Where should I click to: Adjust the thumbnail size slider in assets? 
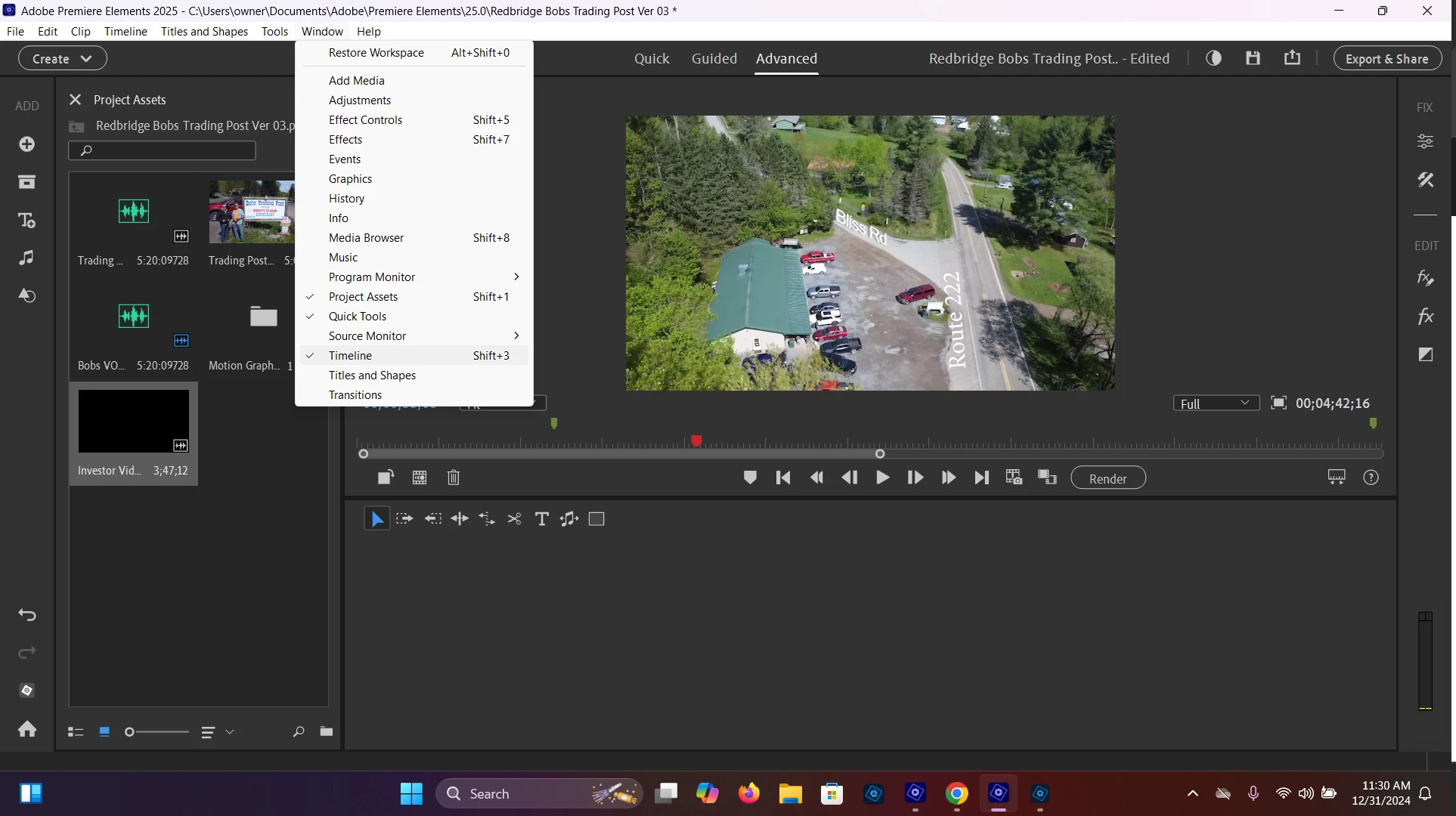pos(130,732)
